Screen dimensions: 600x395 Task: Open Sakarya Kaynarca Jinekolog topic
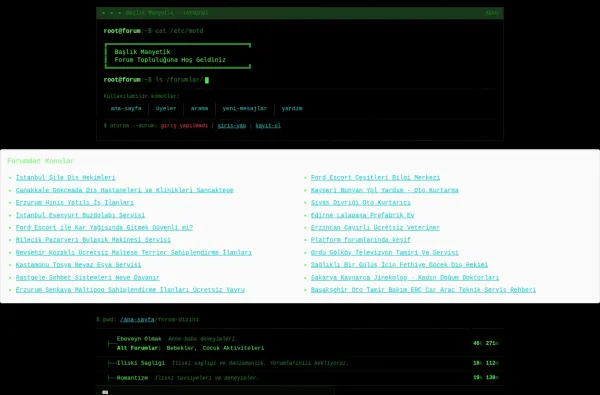tap(405, 277)
